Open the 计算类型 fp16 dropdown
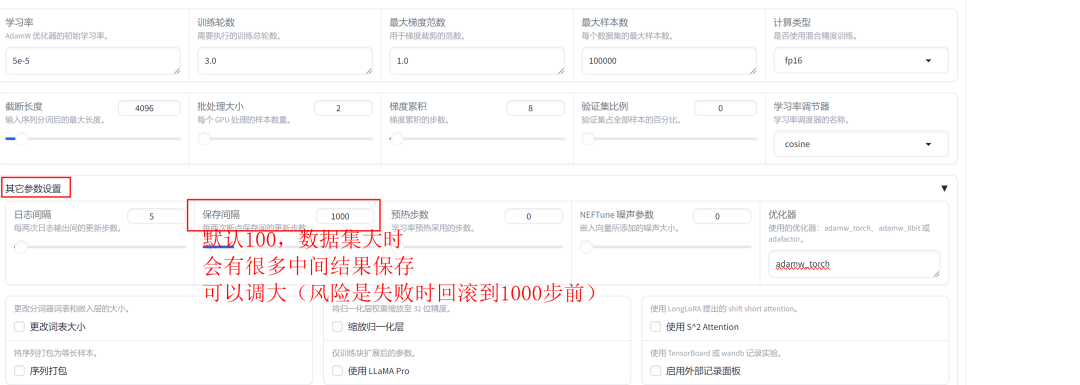Image resolution: width=1080 pixels, height=385 pixels. (861, 61)
